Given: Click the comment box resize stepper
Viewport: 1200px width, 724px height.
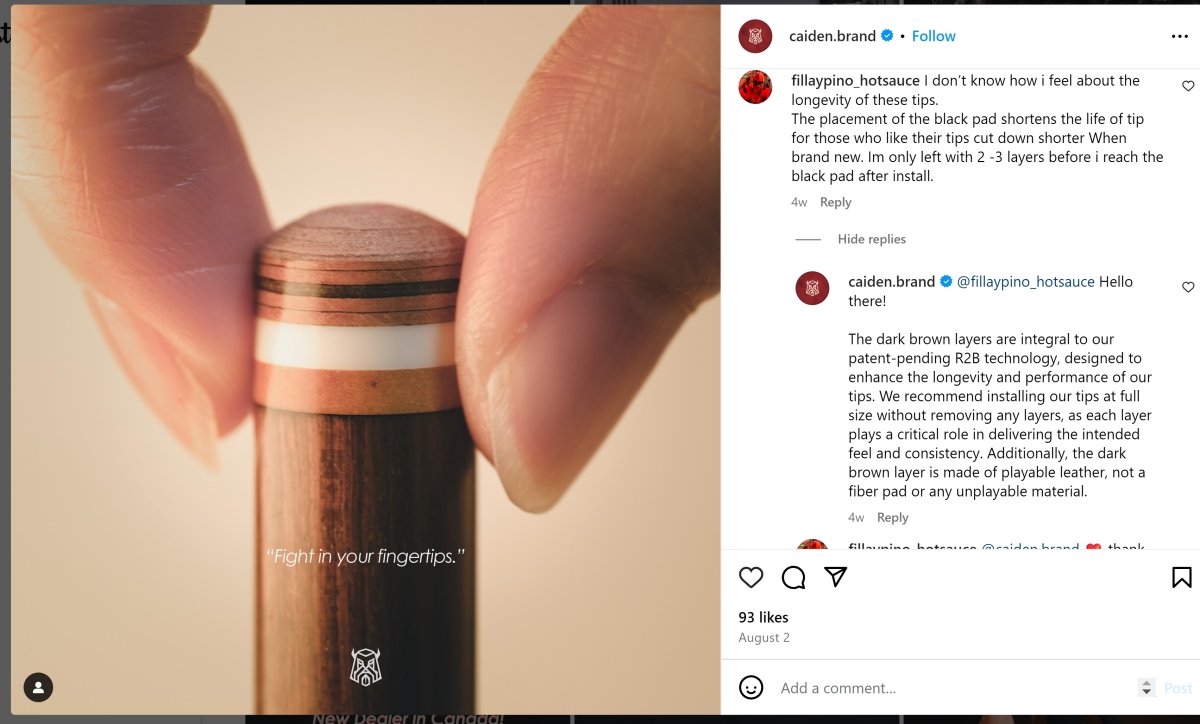Looking at the screenshot, I should [x=1147, y=687].
